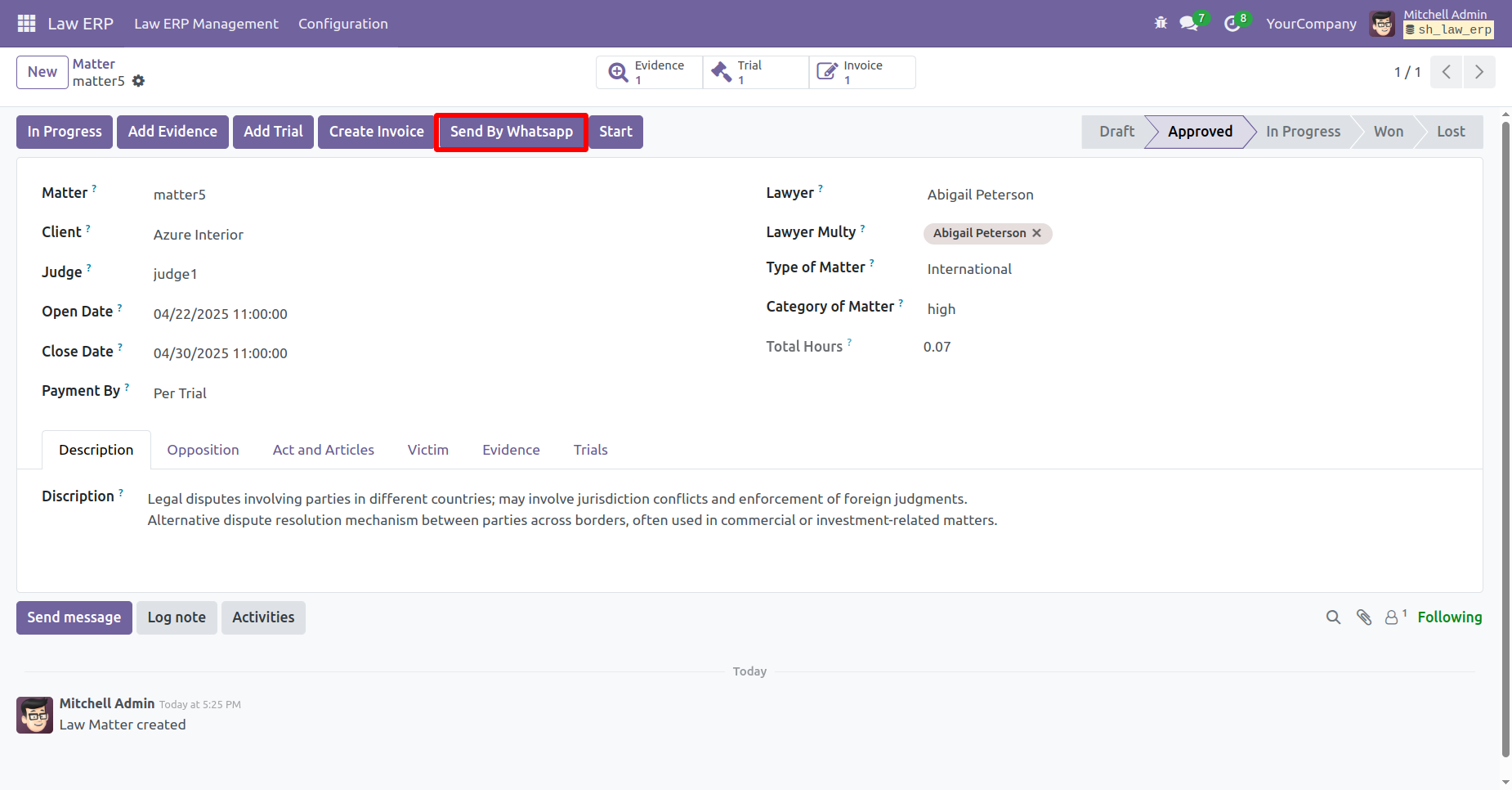The image size is (1512, 790).
Task: Open the conversations chat icon
Action: (x=1189, y=24)
